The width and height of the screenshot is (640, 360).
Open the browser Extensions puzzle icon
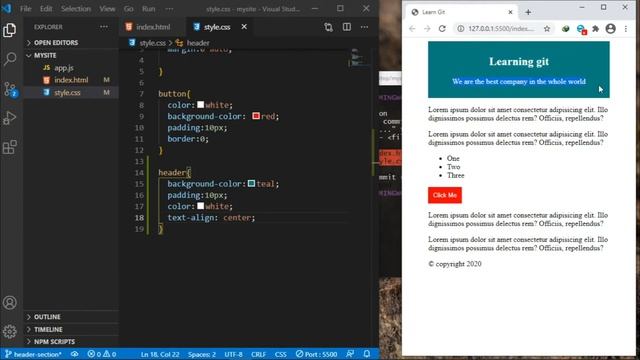point(596,29)
